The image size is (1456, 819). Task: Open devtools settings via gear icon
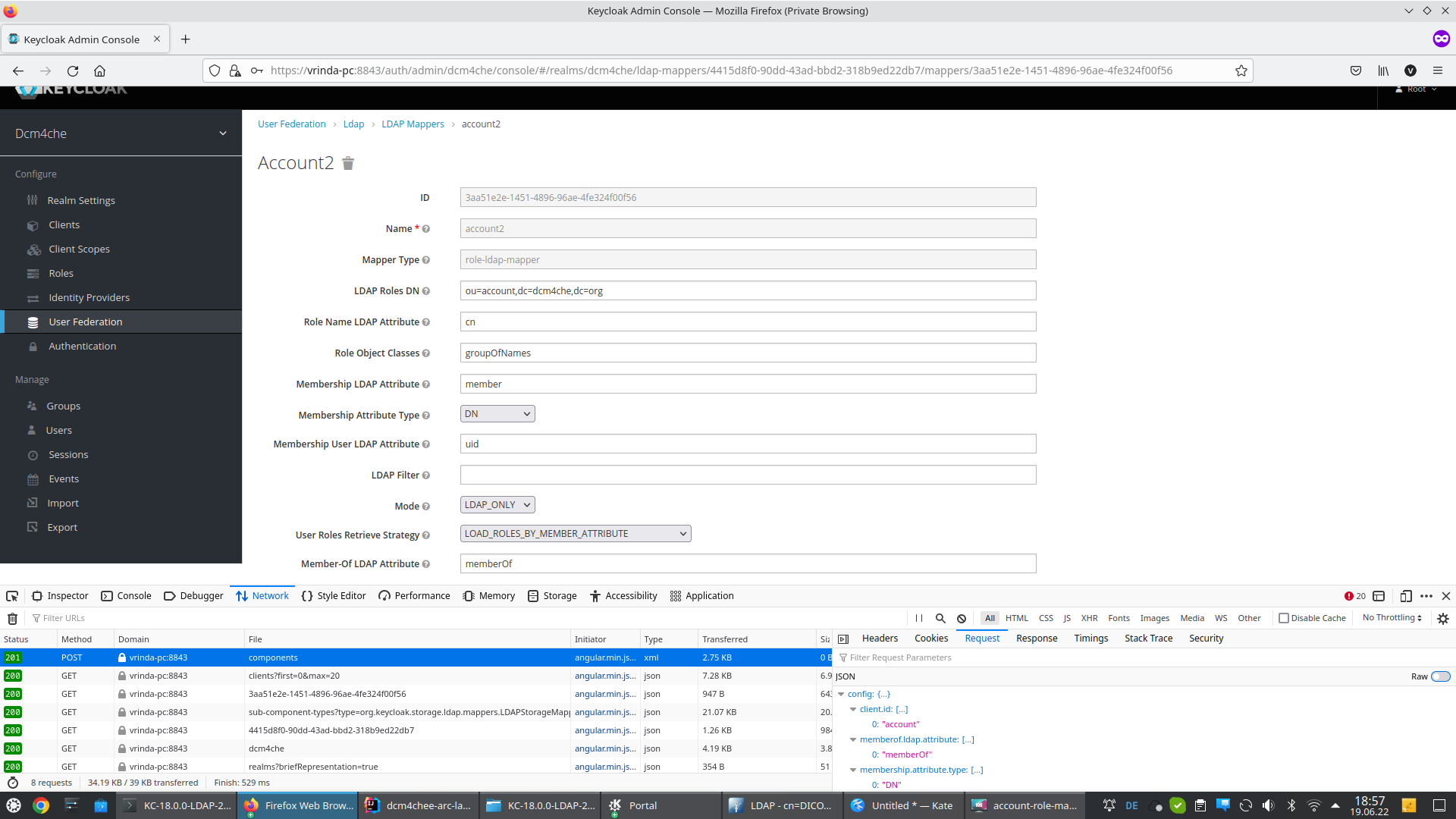(1442, 618)
